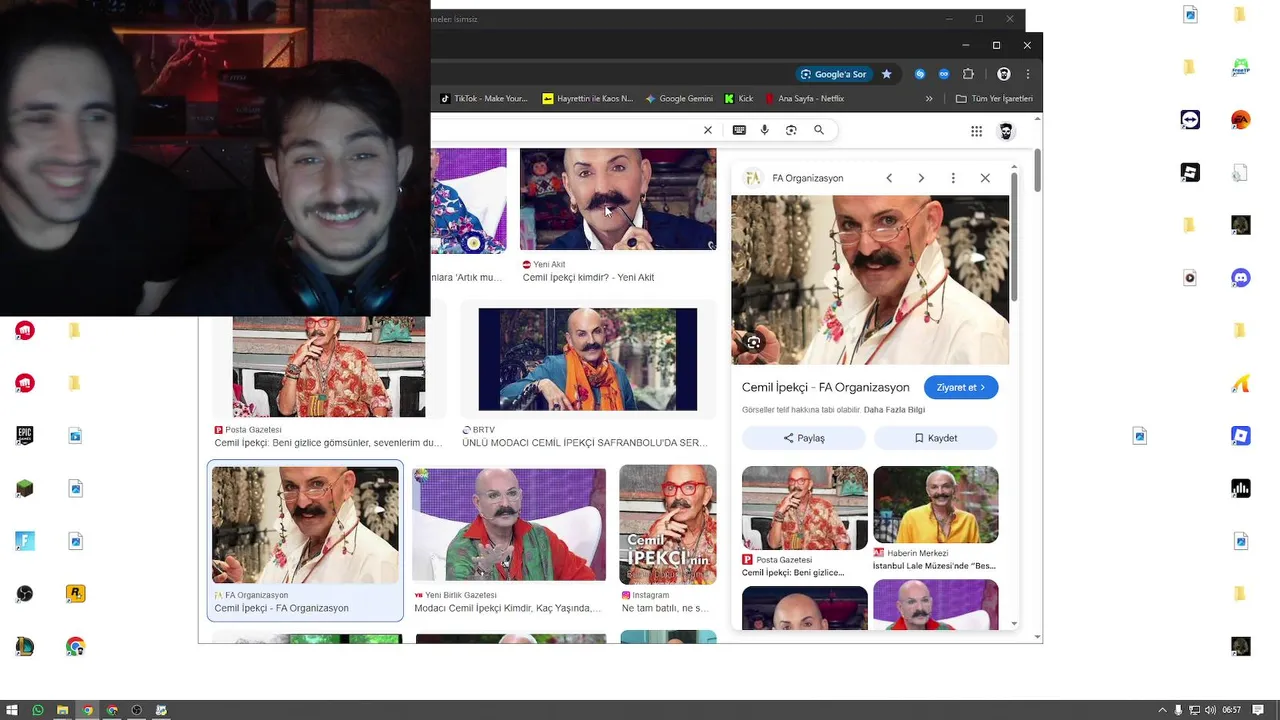The width and height of the screenshot is (1280, 720).
Task: Open the on-screen keyboard input tool
Action: coord(739,130)
